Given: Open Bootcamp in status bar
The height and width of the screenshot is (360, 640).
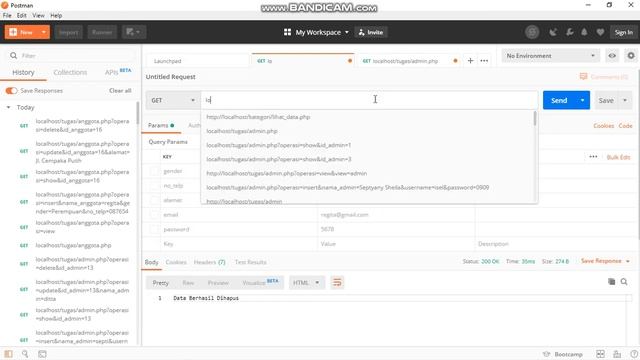Looking at the screenshot, I should [563, 354].
